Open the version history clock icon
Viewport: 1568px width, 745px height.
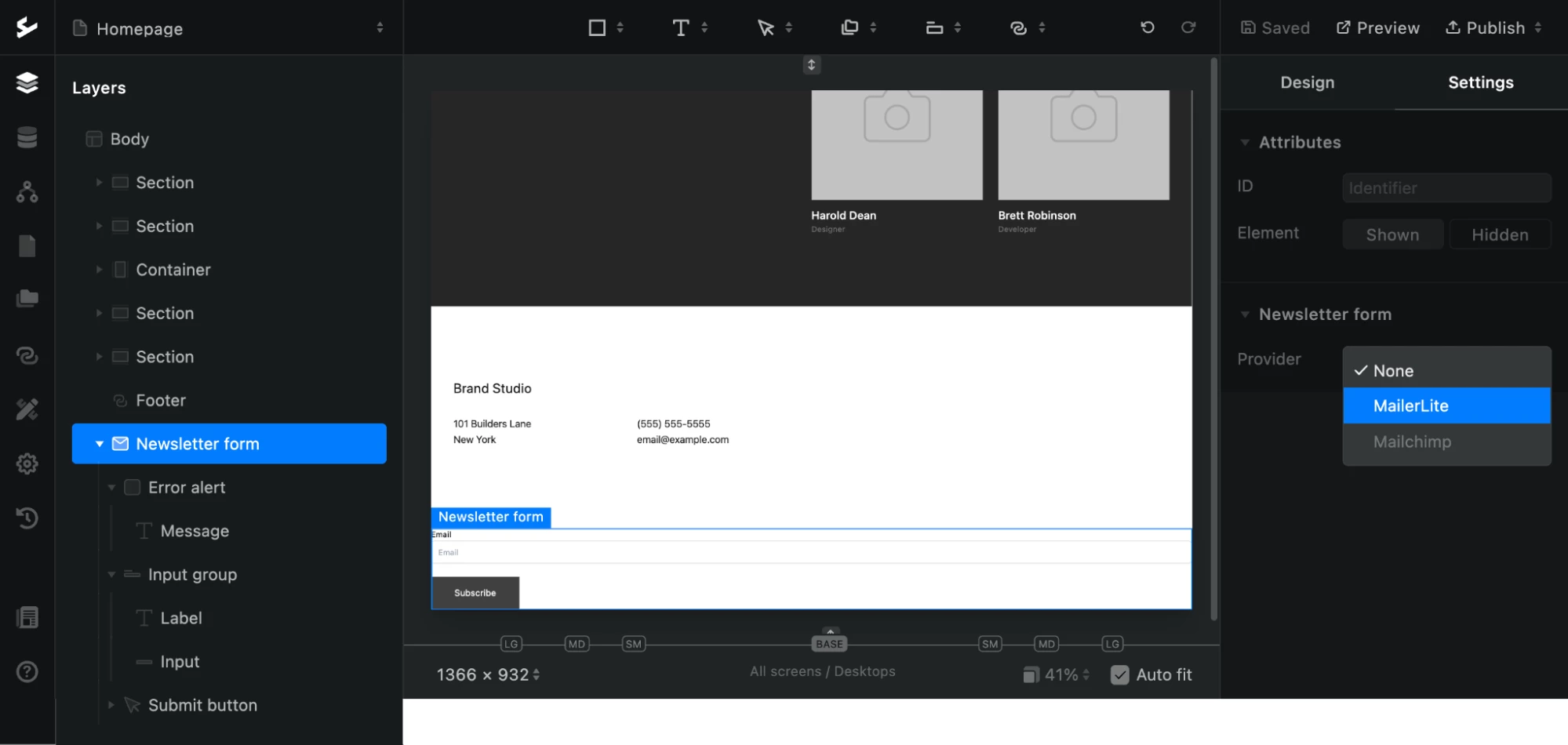click(27, 518)
